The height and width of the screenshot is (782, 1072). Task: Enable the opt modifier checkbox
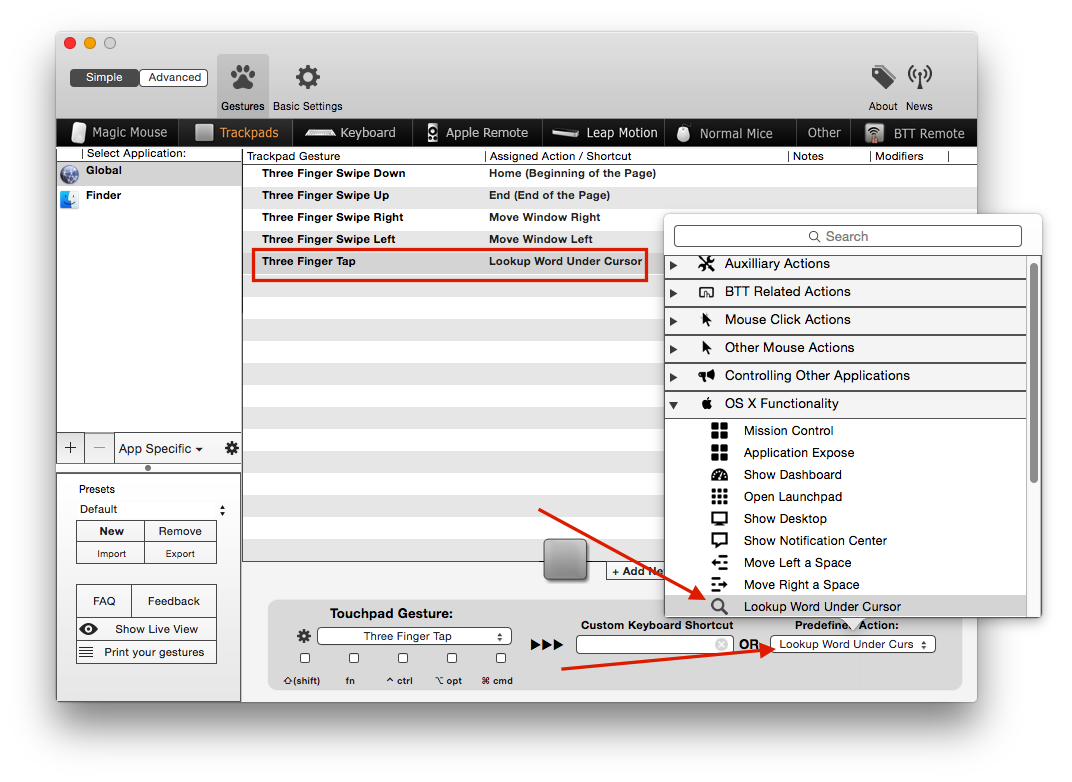452,658
